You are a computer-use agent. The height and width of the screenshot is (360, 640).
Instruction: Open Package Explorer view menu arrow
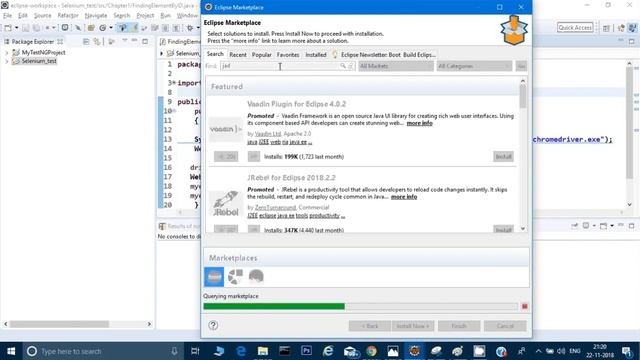[124, 41]
